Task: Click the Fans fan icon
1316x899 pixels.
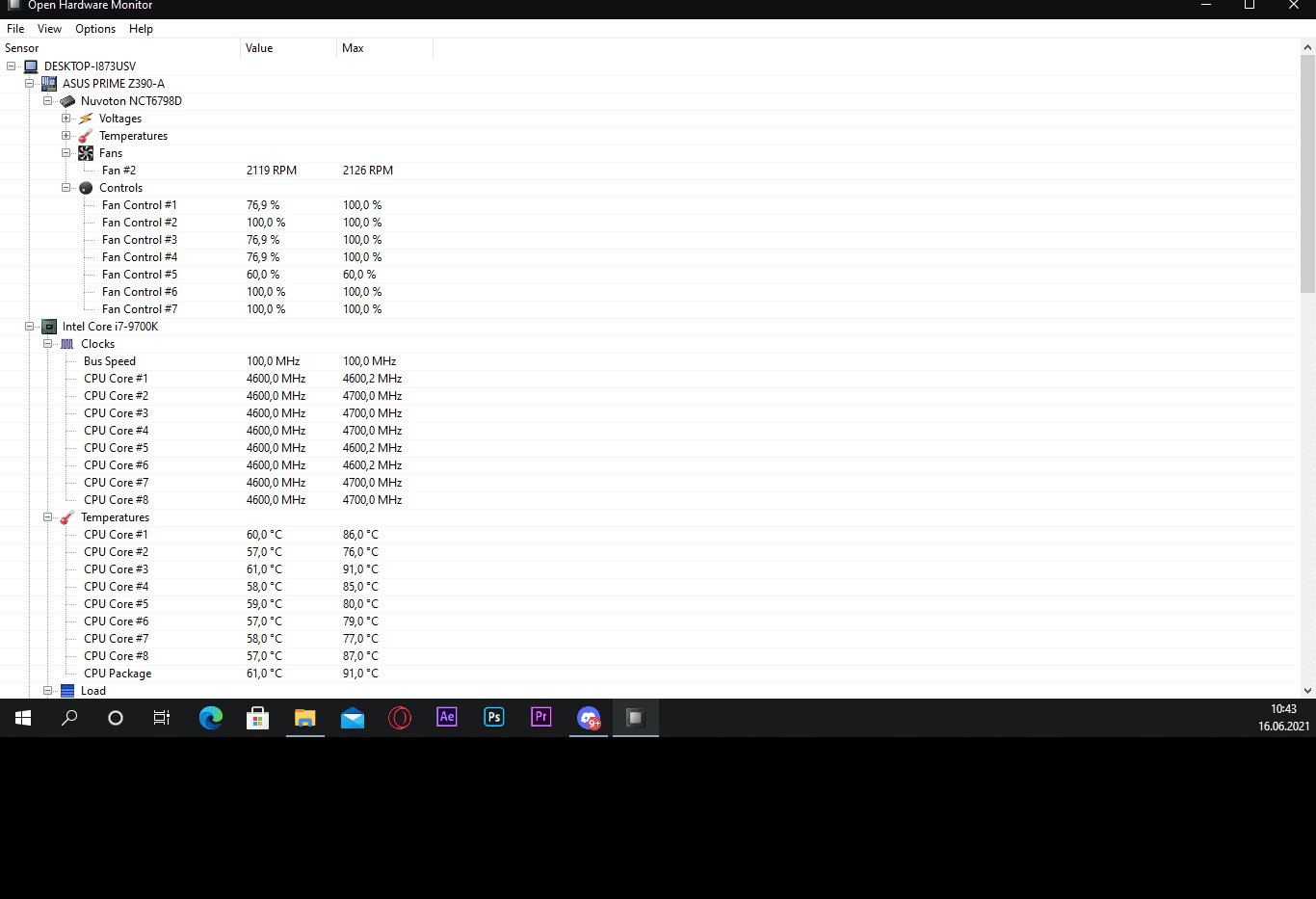Action: [x=86, y=153]
